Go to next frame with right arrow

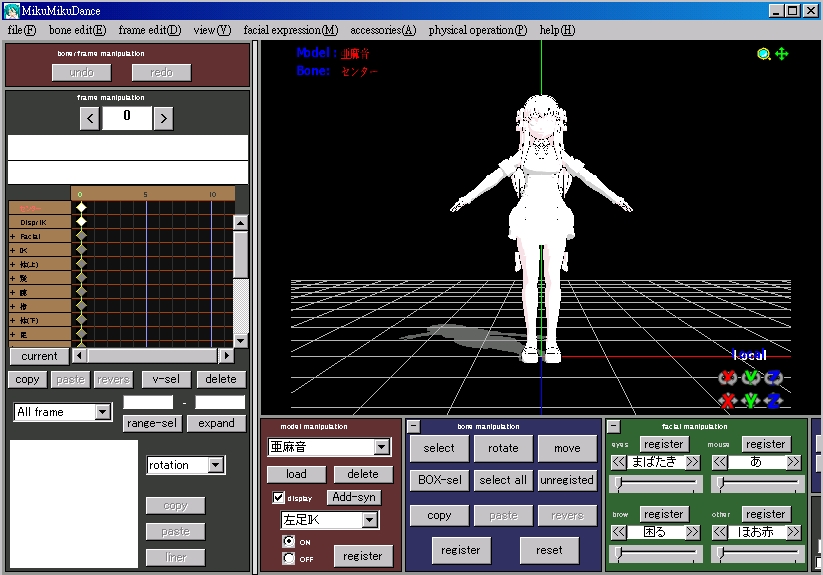pos(163,119)
